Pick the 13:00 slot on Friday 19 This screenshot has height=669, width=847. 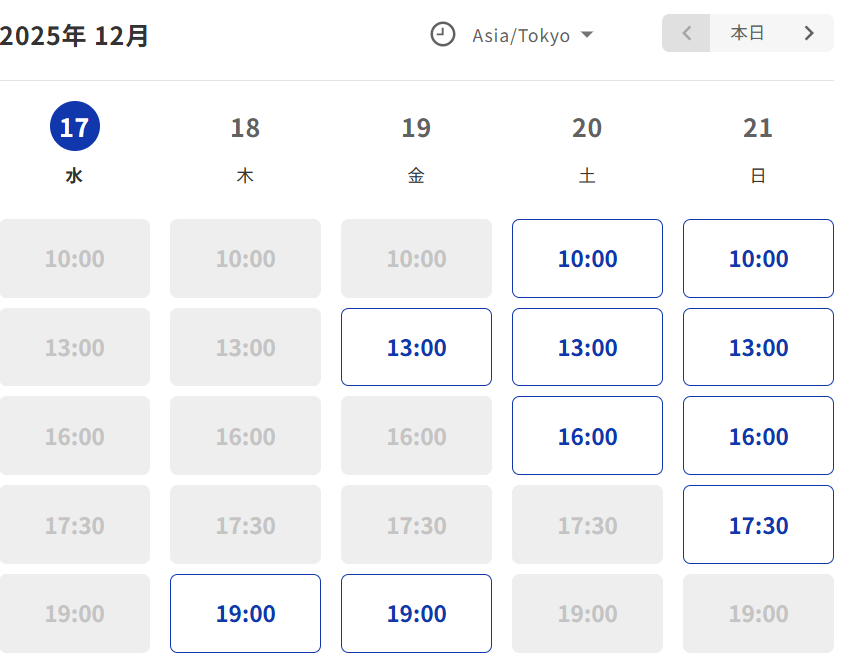416,348
